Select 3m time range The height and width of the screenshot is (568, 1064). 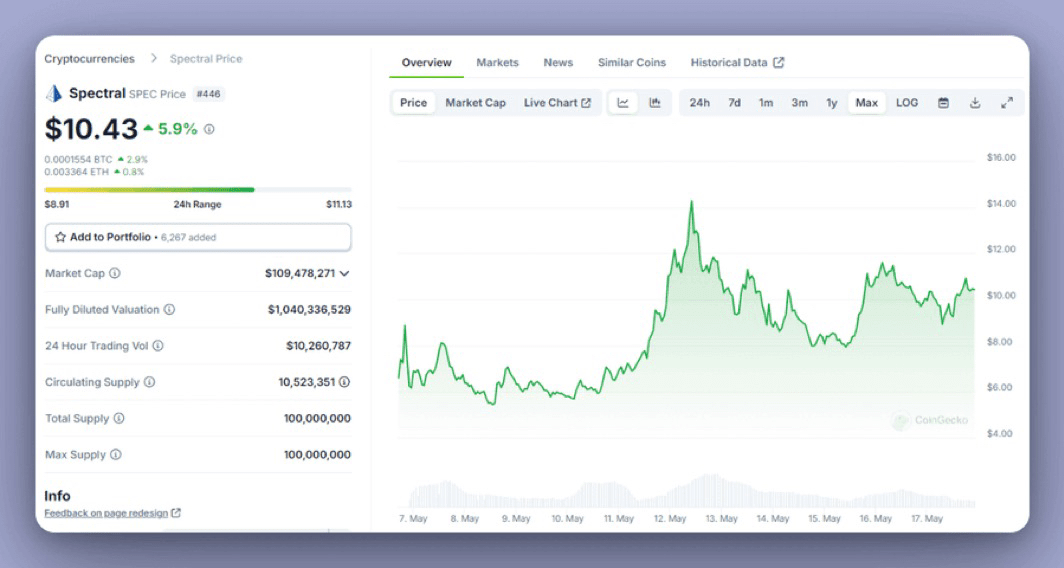tap(799, 103)
